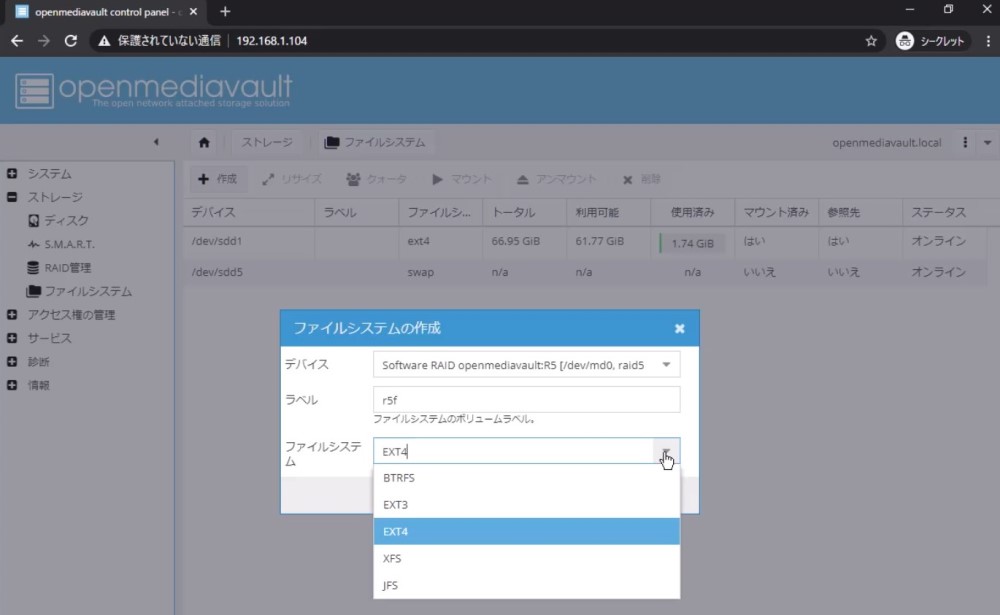
Task: Close the ファイルシステムの作成 dialog
Action: 679,328
